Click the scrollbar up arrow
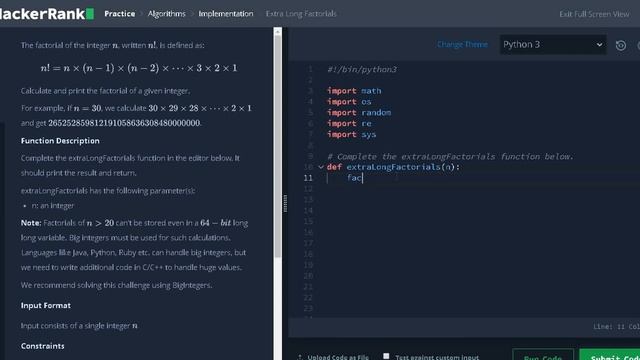Viewport: 640px width, 360px height. click(x=278, y=31)
